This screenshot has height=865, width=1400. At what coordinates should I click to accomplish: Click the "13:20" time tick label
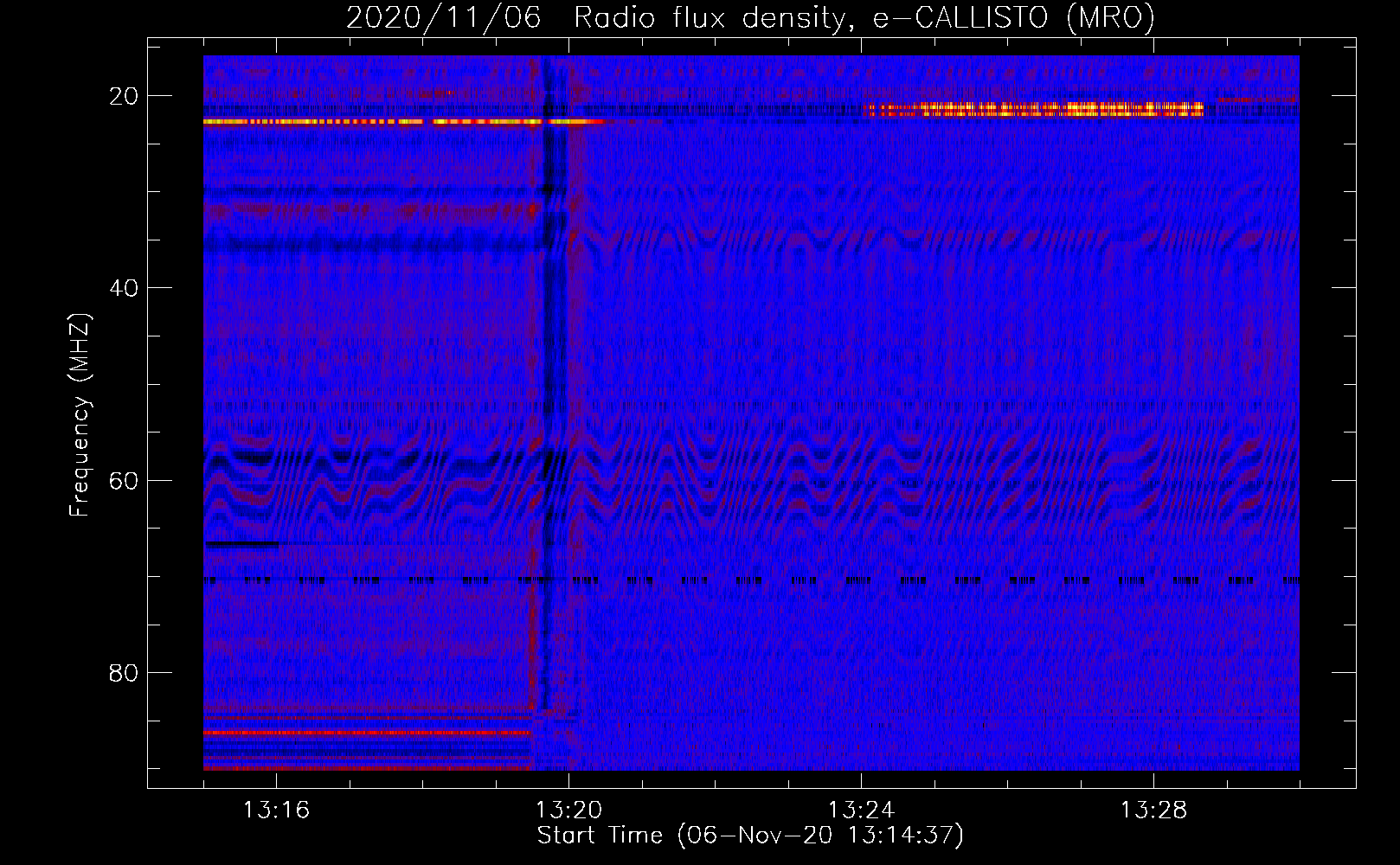(568, 811)
